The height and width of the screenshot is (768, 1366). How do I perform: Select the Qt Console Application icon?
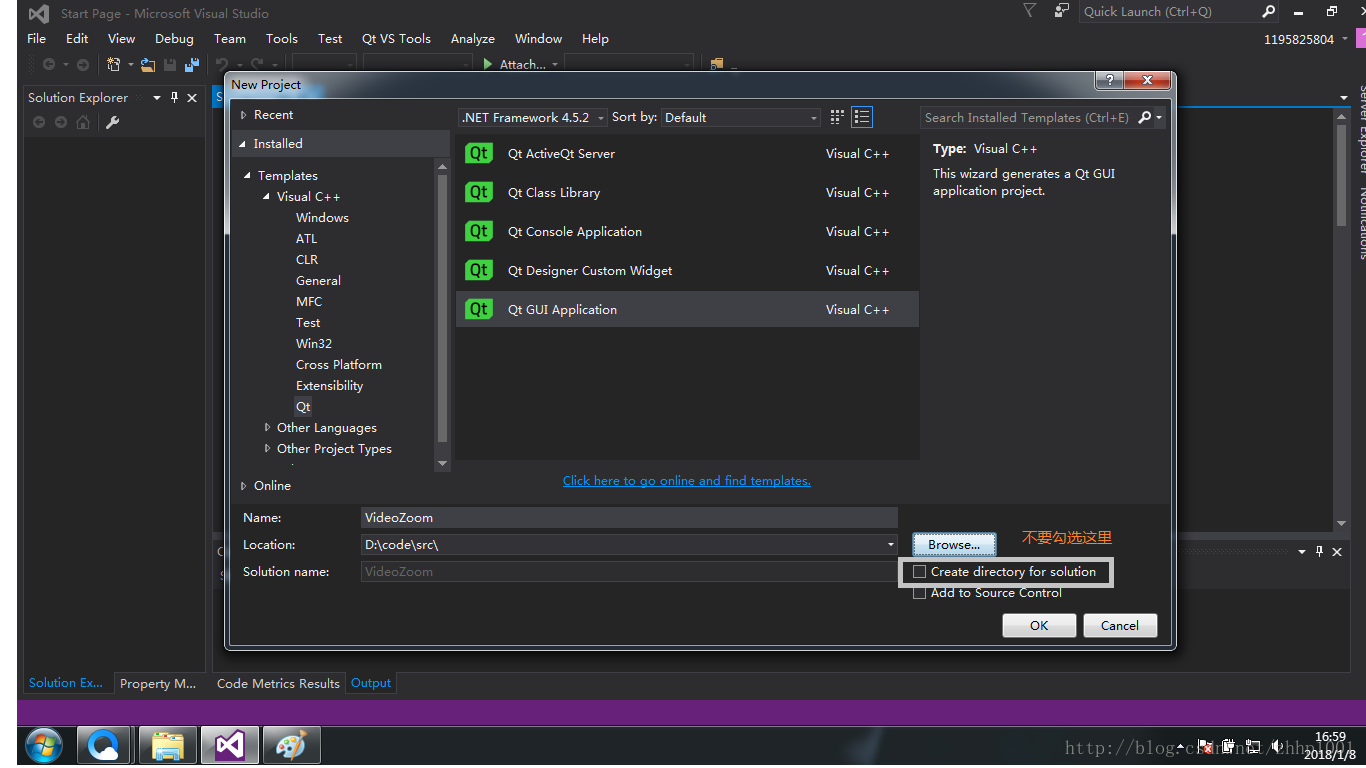click(x=479, y=231)
